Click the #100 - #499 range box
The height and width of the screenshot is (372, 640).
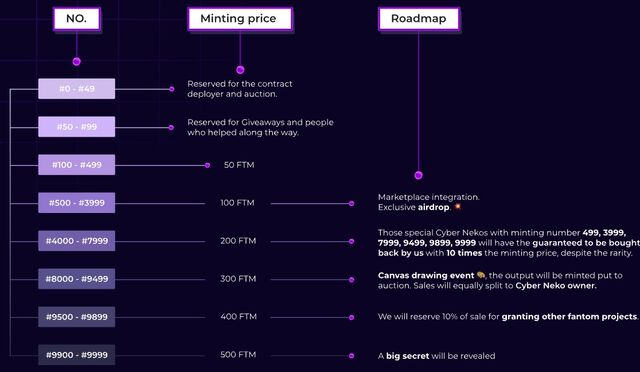[77, 165]
